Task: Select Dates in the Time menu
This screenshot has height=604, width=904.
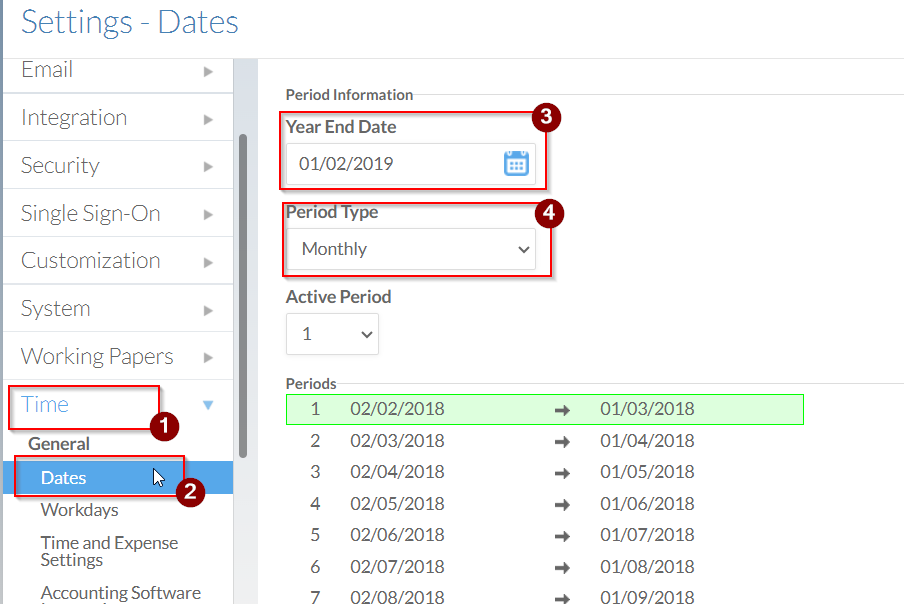Action: [64, 478]
